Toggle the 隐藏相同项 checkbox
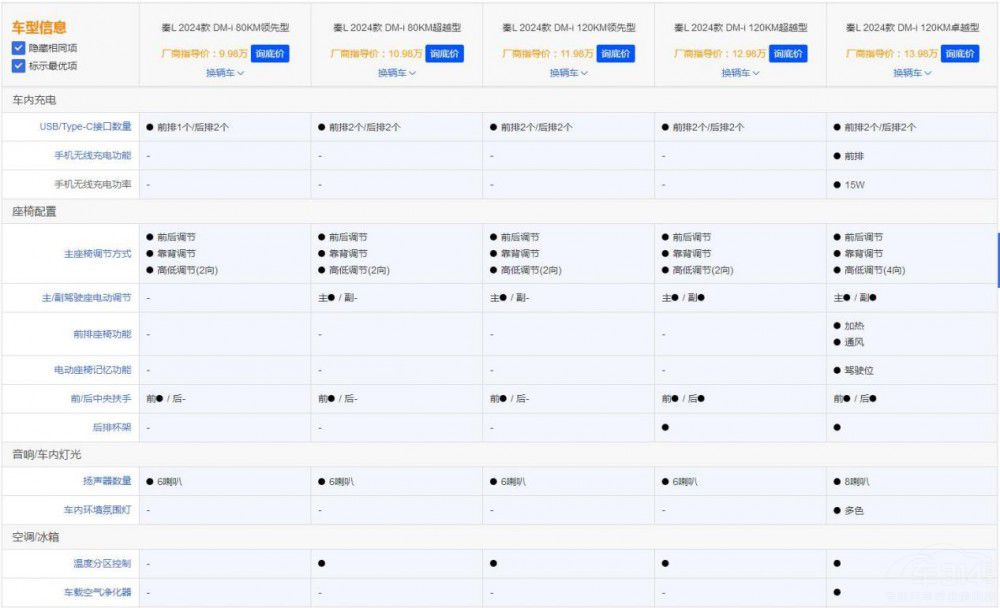1000x608 pixels. click(x=19, y=48)
